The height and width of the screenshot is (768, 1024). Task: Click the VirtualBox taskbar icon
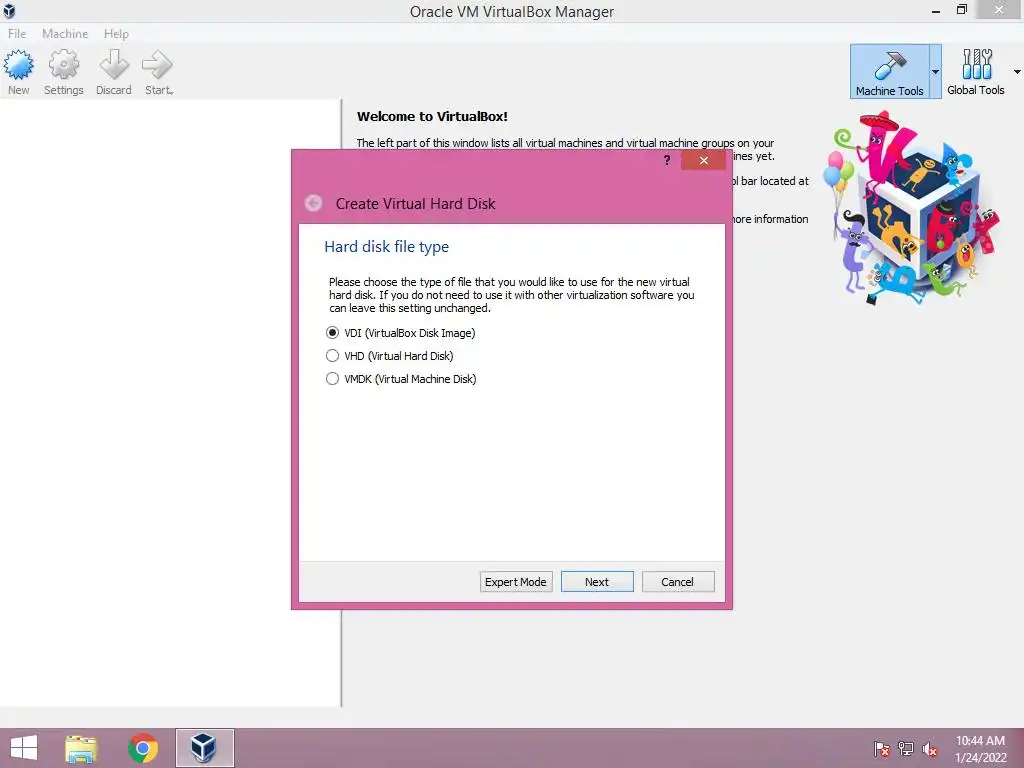click(x=204, y=748)
